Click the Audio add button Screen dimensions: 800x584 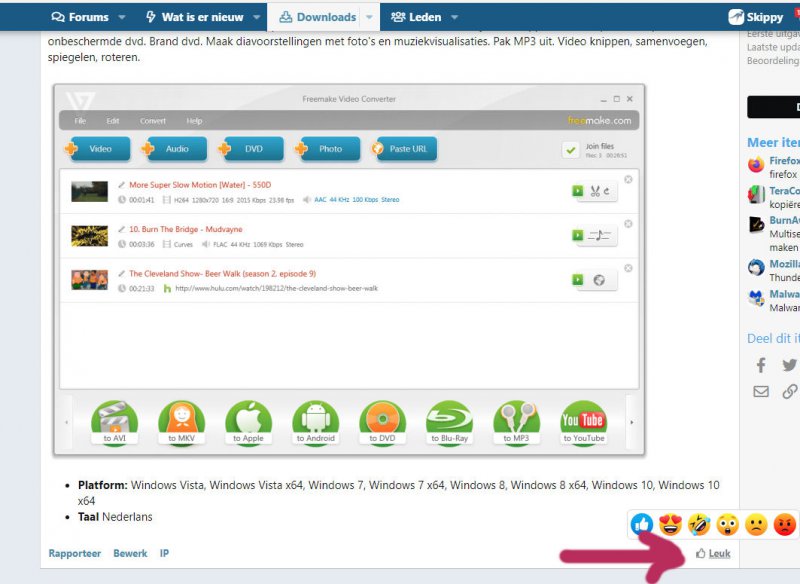pos(174,149)
